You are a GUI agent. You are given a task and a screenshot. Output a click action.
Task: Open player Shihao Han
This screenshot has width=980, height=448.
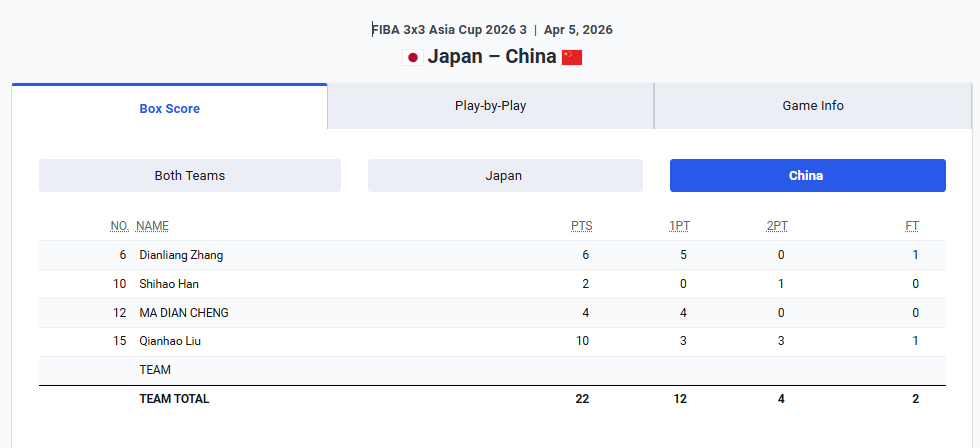[x=169, y=284]
